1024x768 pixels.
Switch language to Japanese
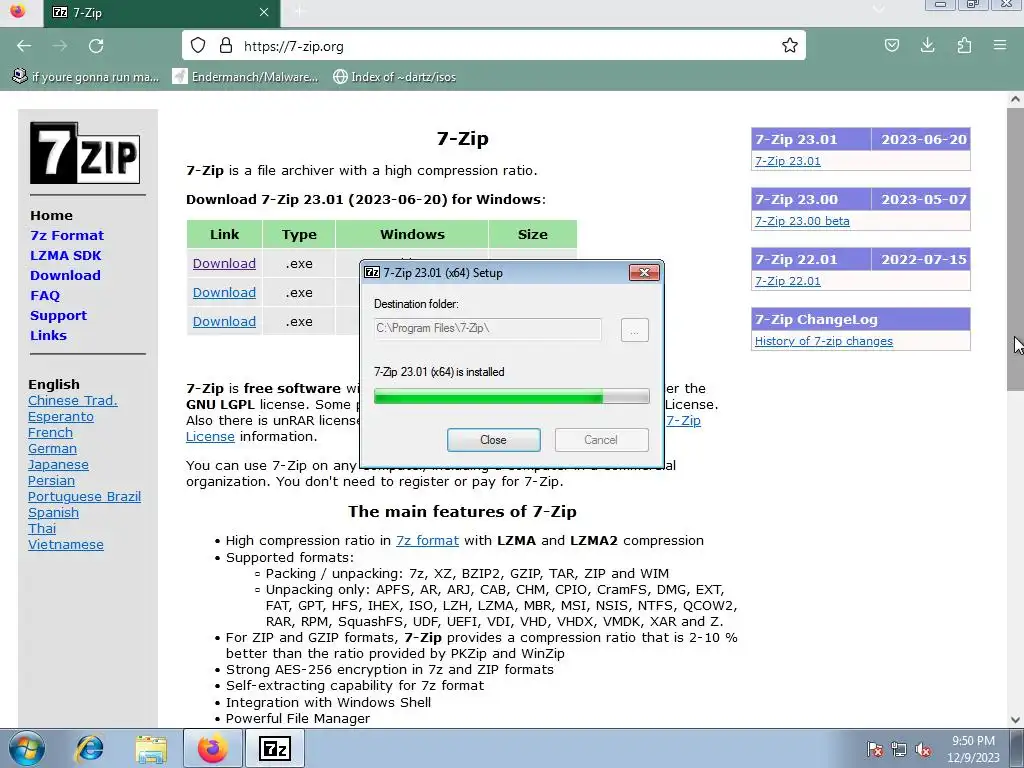(58, 464)
